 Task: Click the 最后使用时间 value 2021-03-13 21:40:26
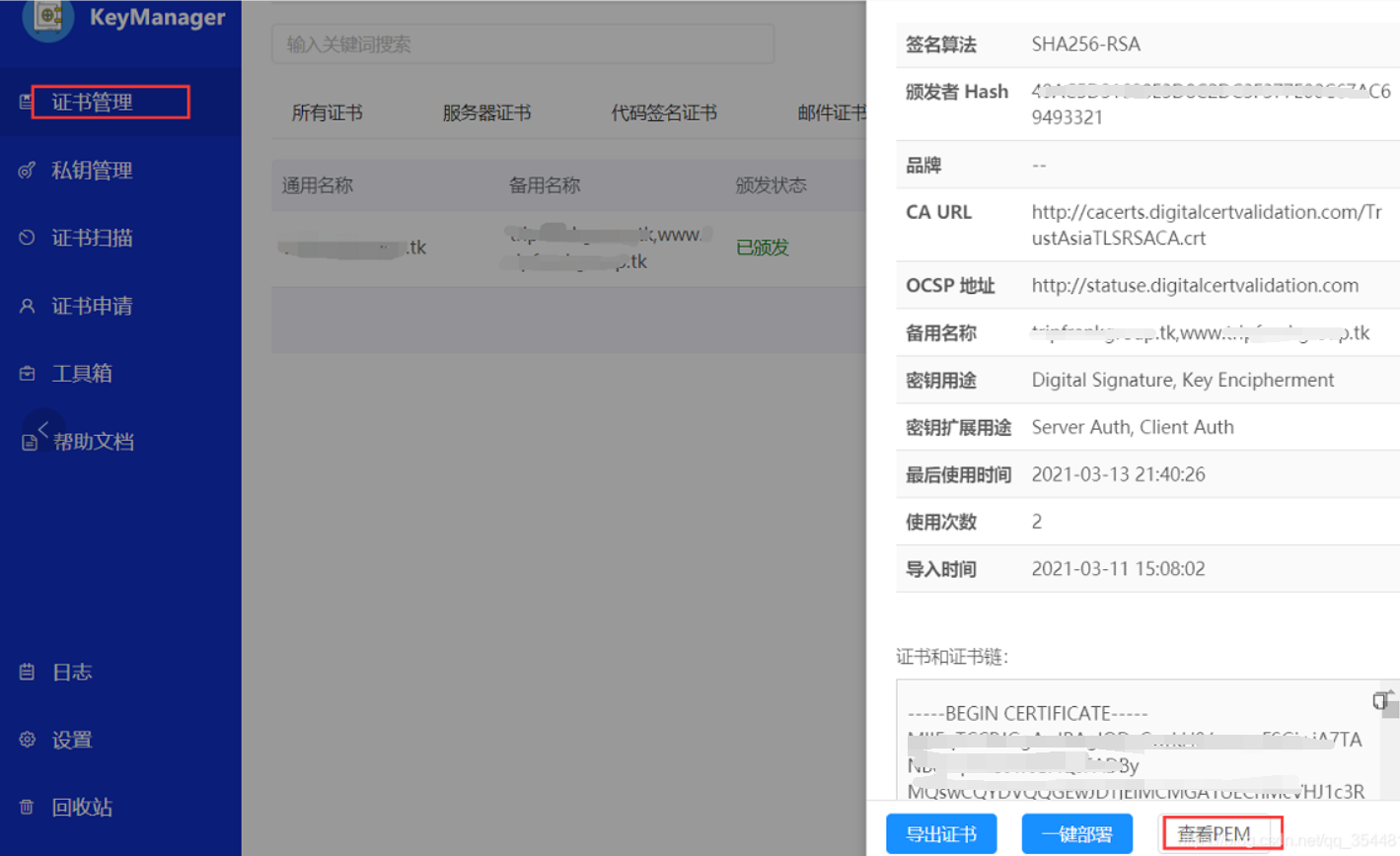(1119, 475)
